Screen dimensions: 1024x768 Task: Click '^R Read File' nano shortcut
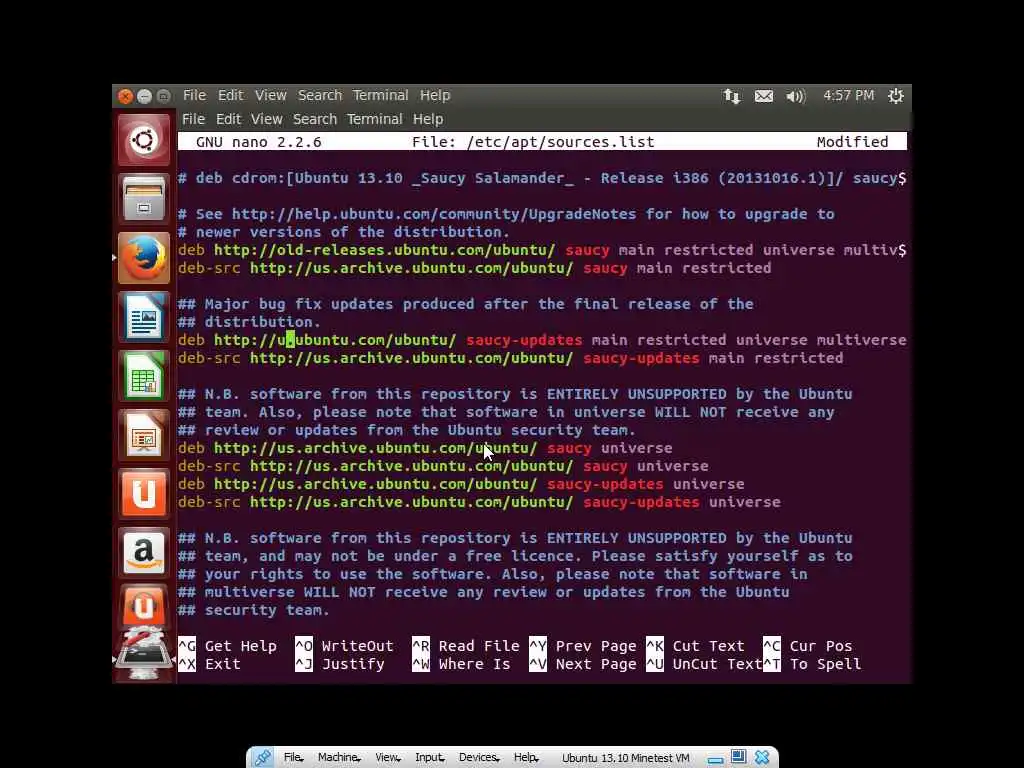466,646
